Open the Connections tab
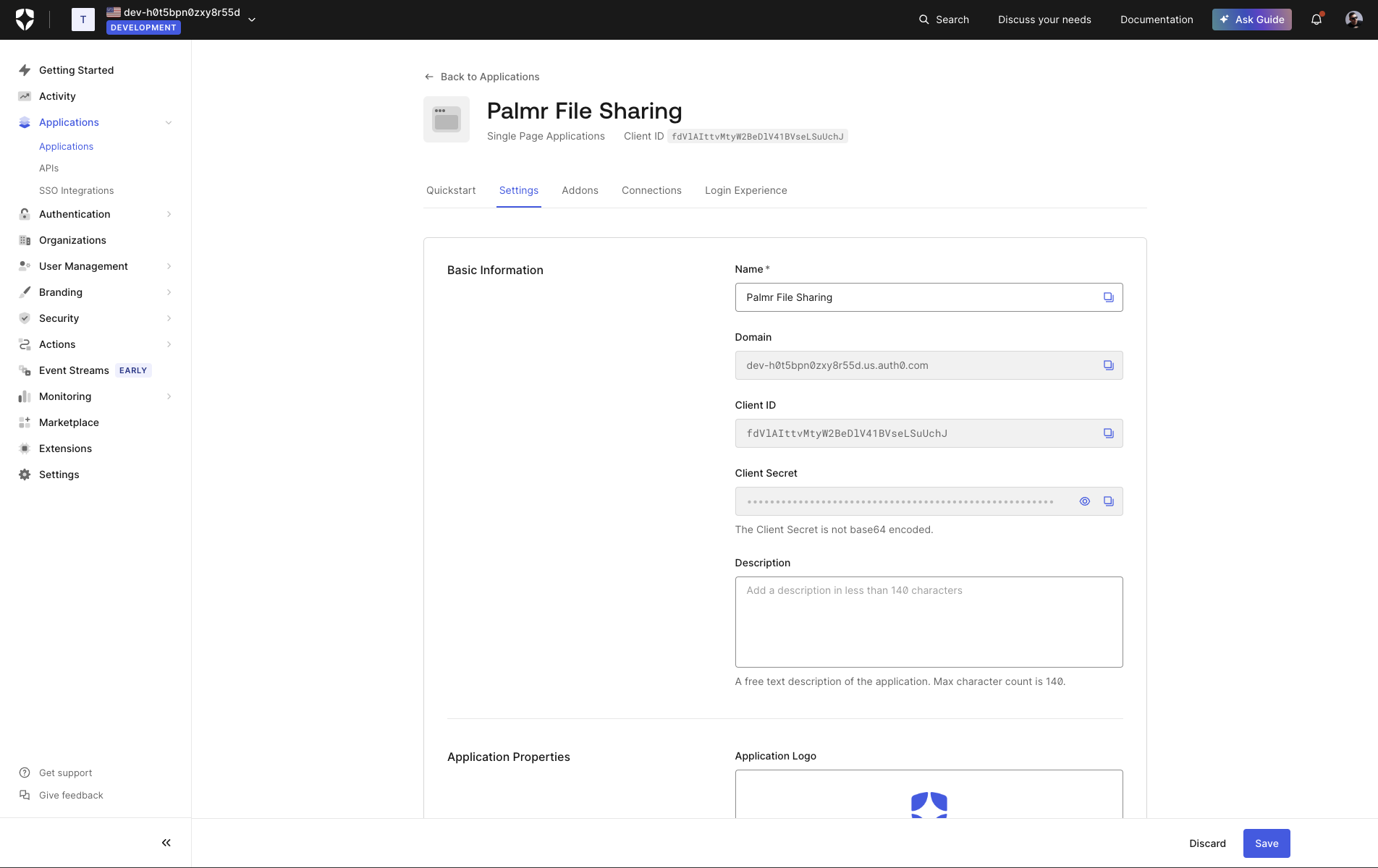 click(651, 190)
